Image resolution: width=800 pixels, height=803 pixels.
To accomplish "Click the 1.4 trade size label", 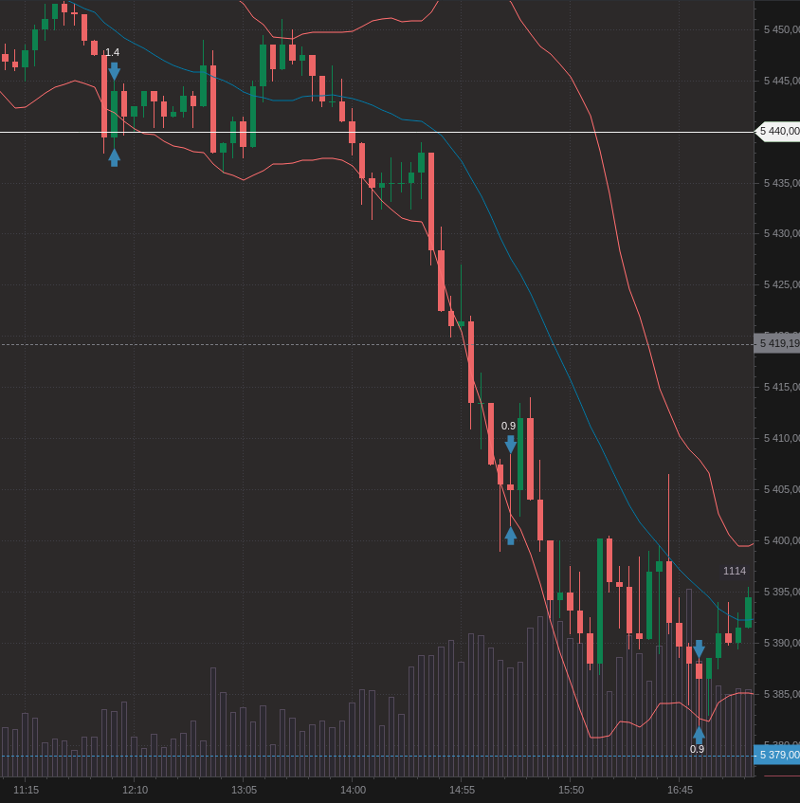I will click(x=112, y=52).
